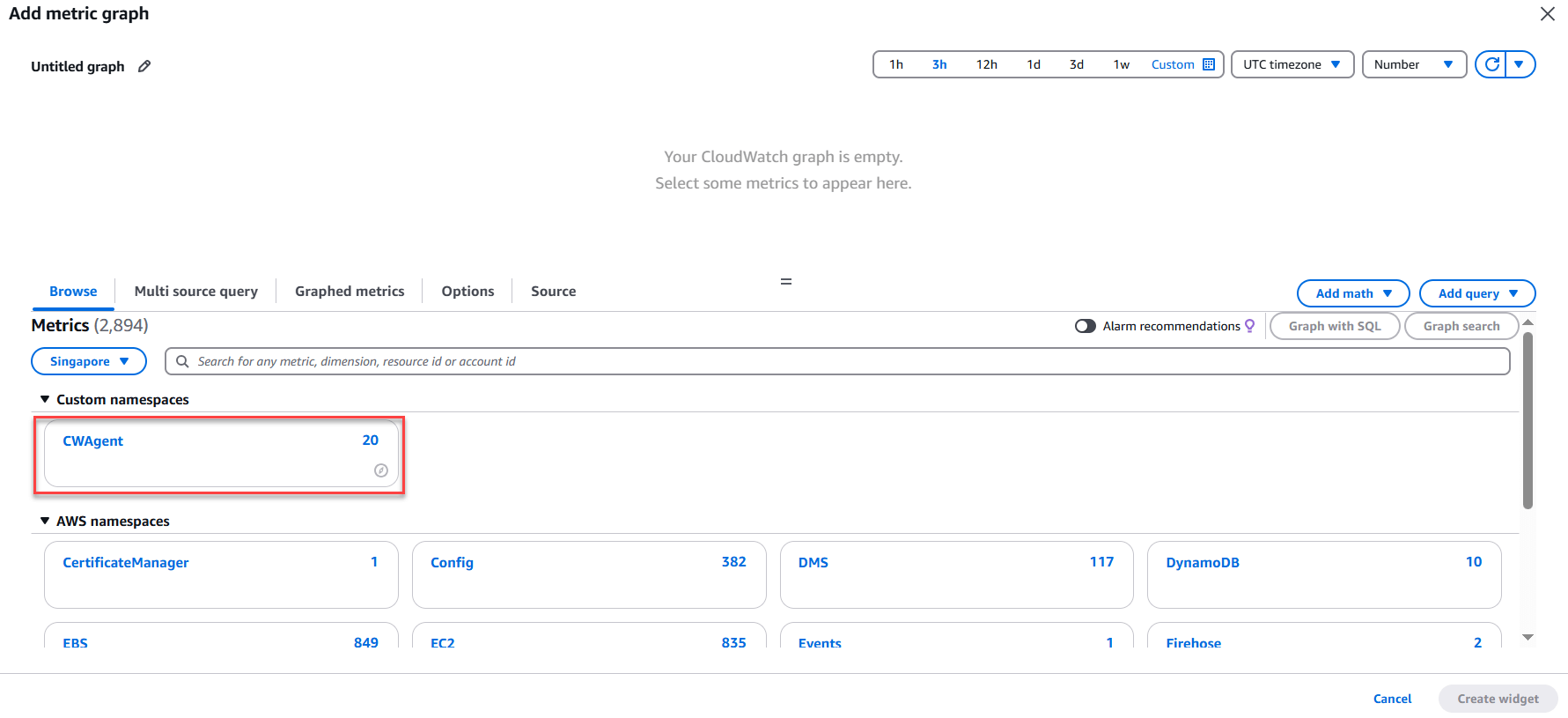Select the 3h time range
The image size is (1568, 718).
click(x=939, y=64)
